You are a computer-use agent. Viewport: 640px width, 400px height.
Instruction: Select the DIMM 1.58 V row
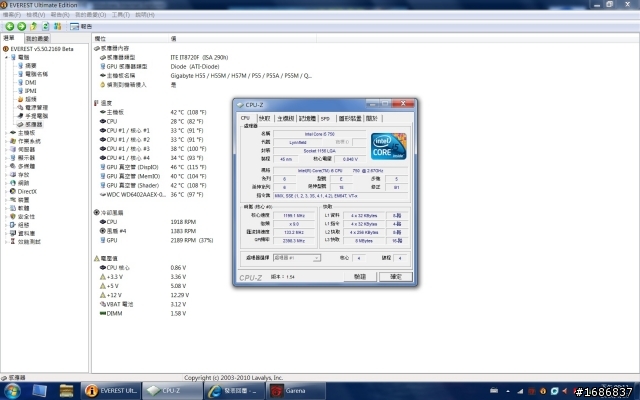click(143, 313)
